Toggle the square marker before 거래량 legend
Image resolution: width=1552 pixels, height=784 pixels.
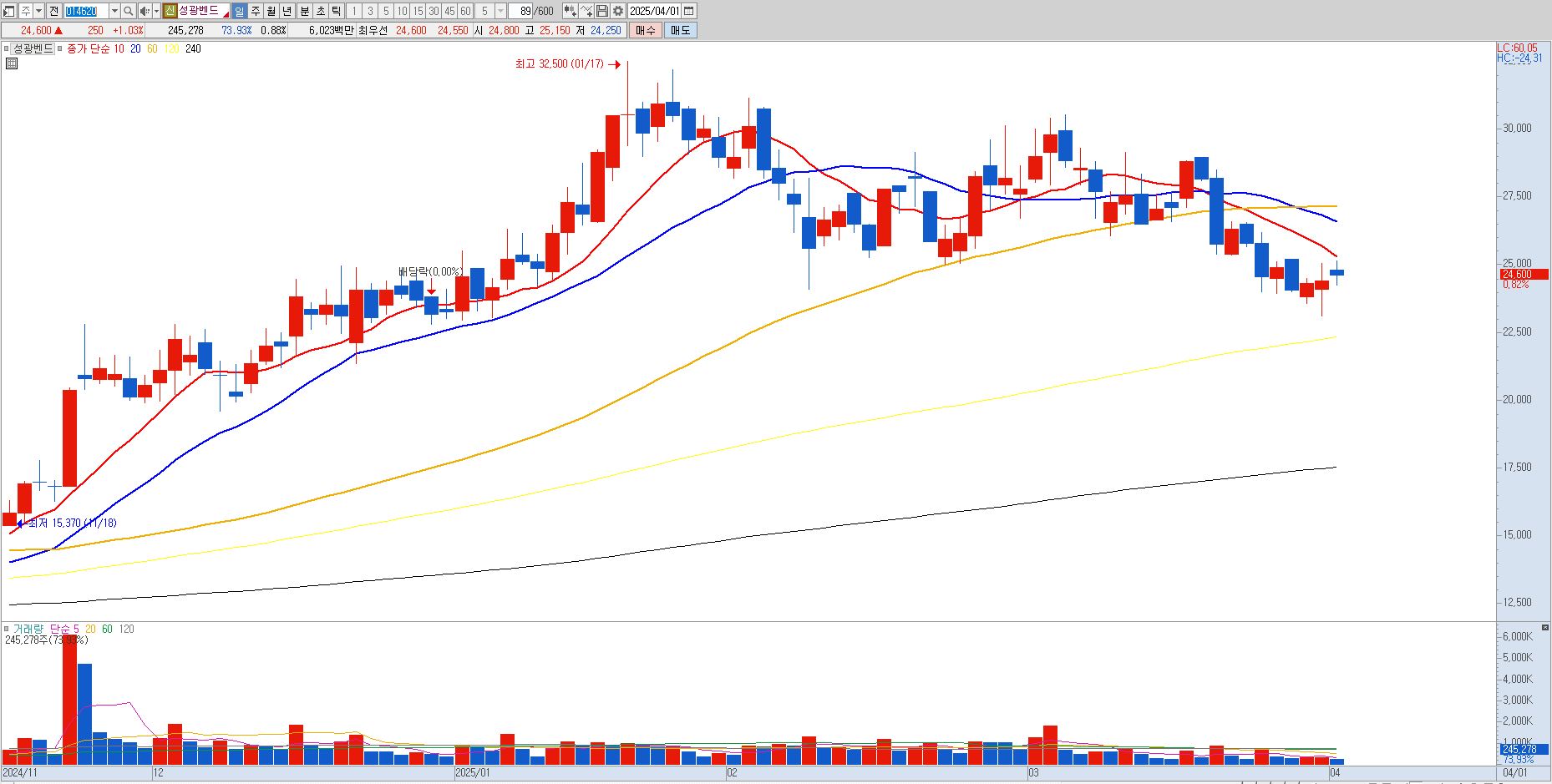point(7,629)
